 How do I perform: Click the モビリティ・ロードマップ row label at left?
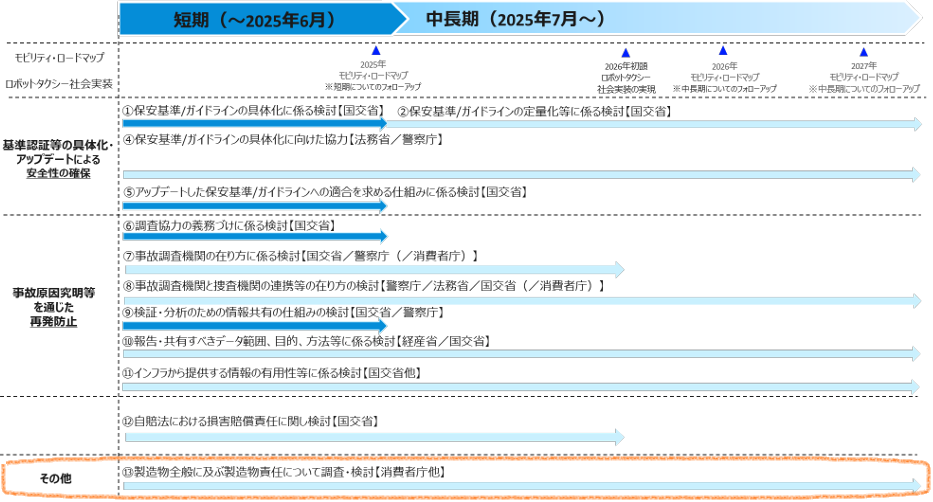[59, 58]
